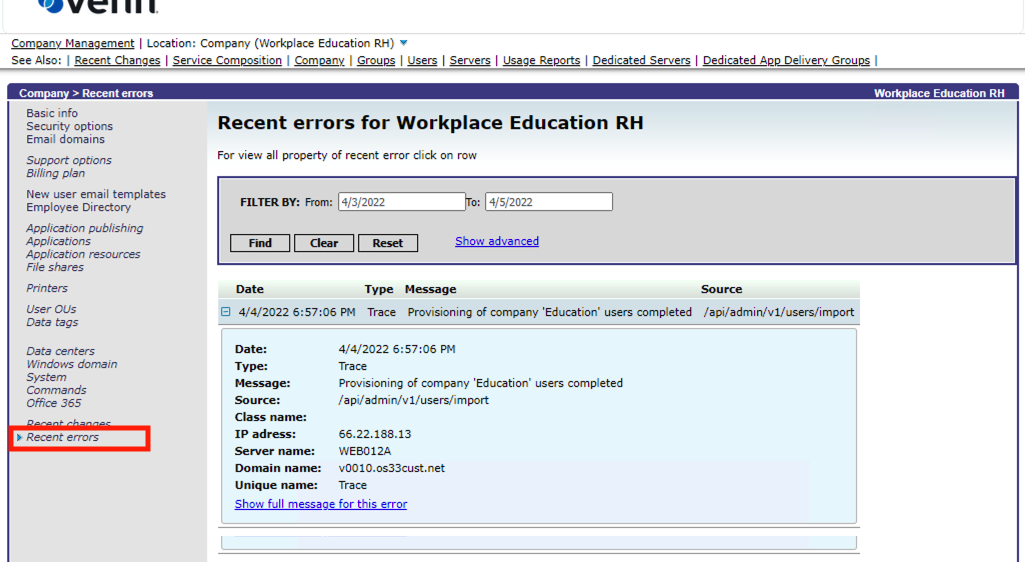This screenshot has height=562, width=1025.
Task: Select Security options in sidebar
Action: 69,126
